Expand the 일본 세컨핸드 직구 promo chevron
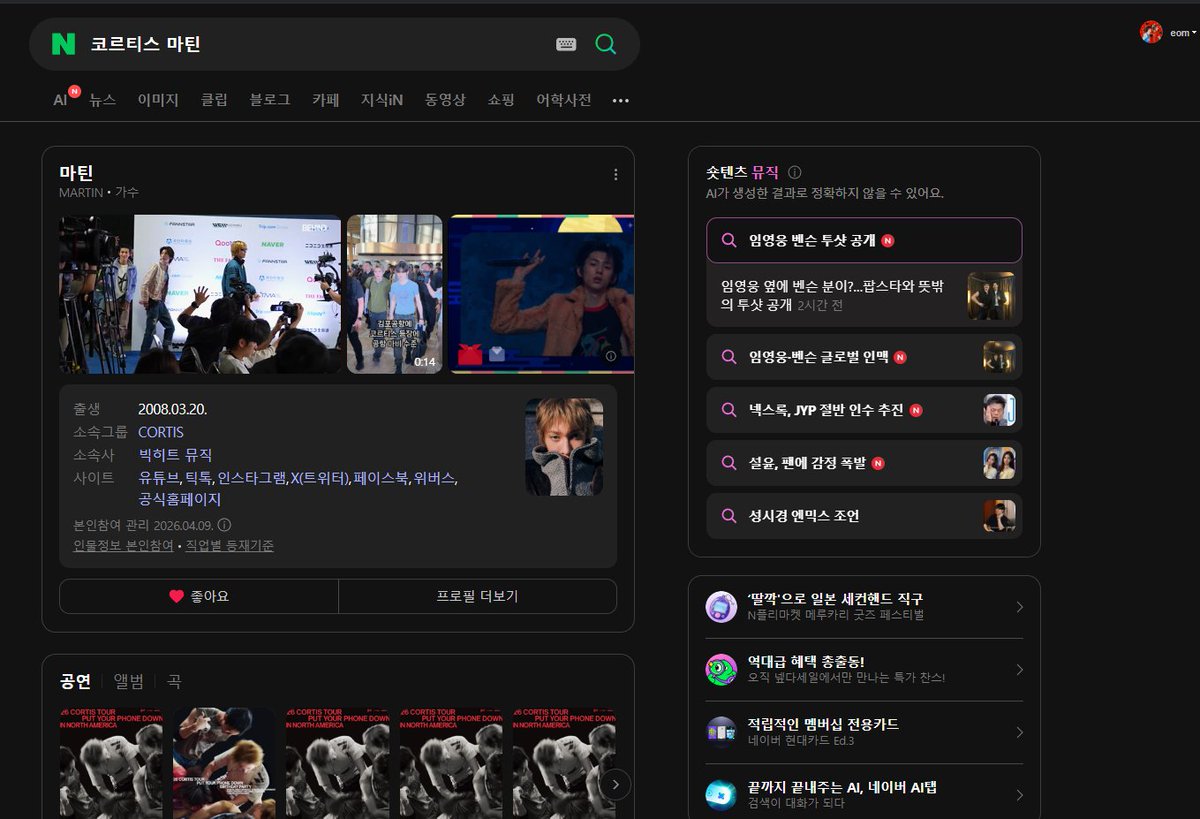 click(1019, 607)
